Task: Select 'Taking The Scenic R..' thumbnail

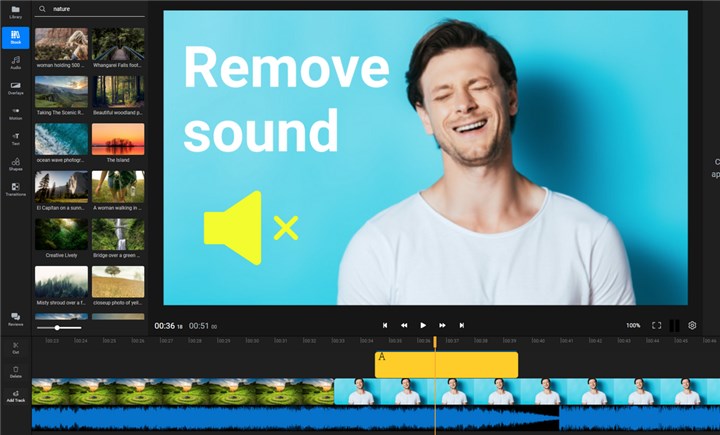Action: (x=62, y=92)
